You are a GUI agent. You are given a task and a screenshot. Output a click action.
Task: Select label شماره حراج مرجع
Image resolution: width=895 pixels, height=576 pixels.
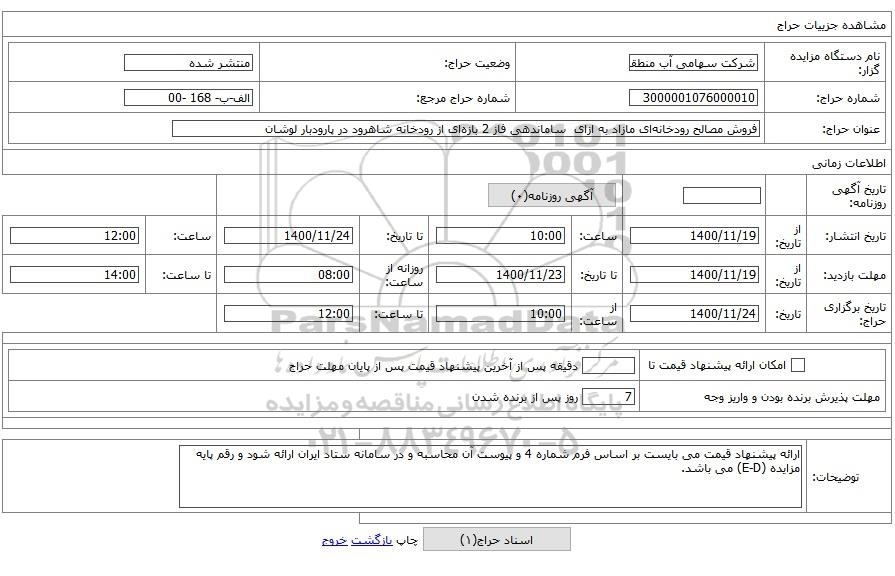[x=463, y=98]
